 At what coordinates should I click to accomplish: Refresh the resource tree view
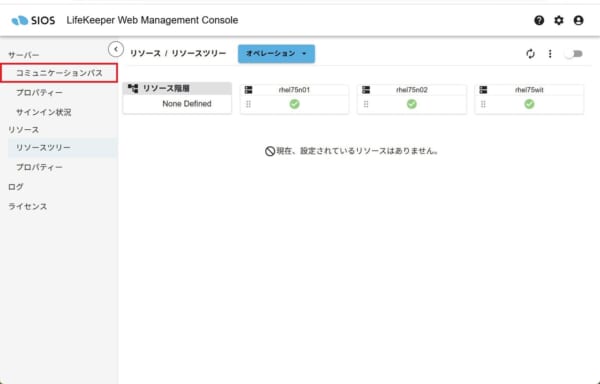tap(530, 54)
